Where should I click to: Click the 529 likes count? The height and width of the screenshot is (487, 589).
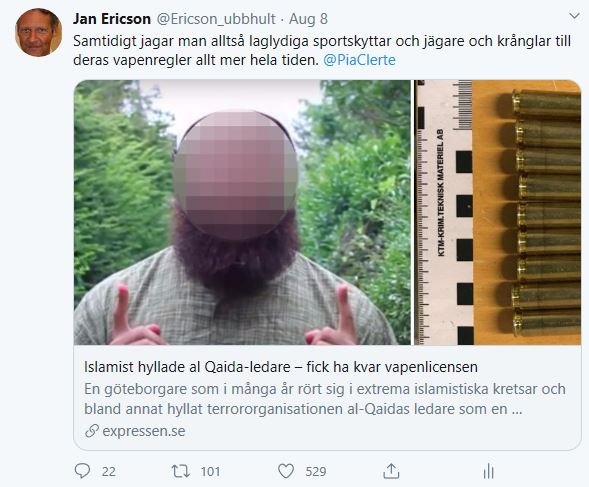[x=316, y=471]
